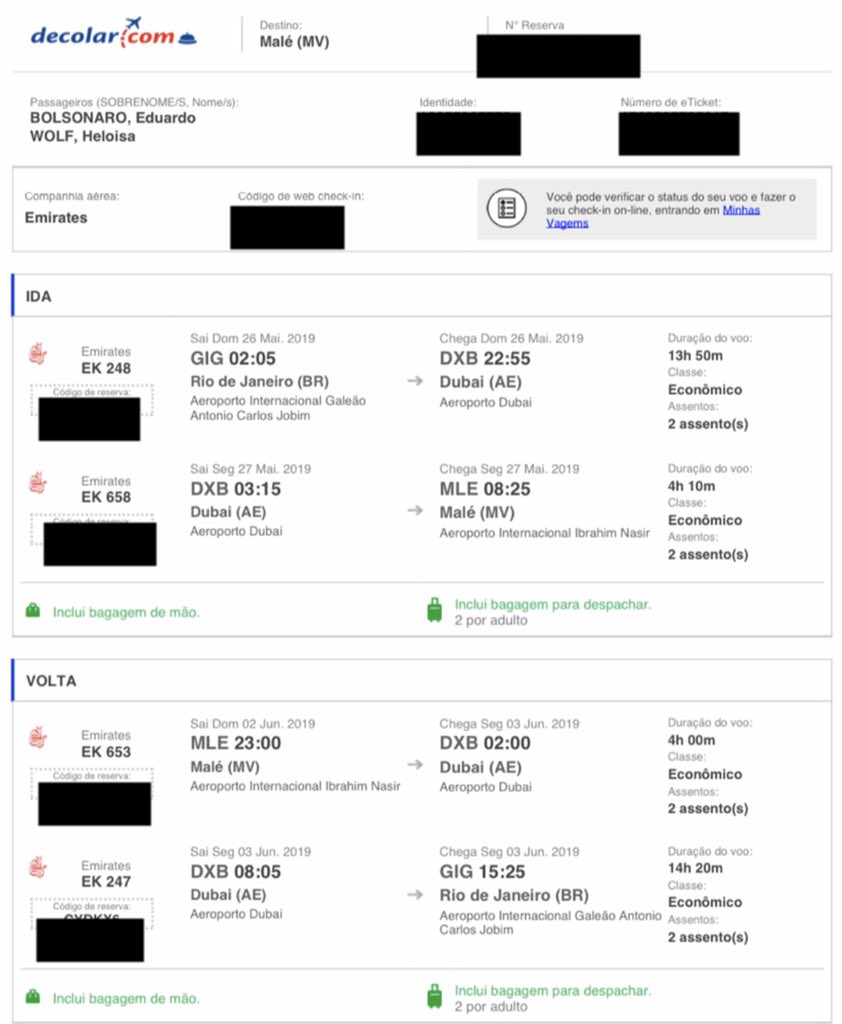Viewport: 842px width, 1024px height.
Task: Click 'Sai Dom 26 Mai. 2019' date
Action: click(x=253, y=338)
